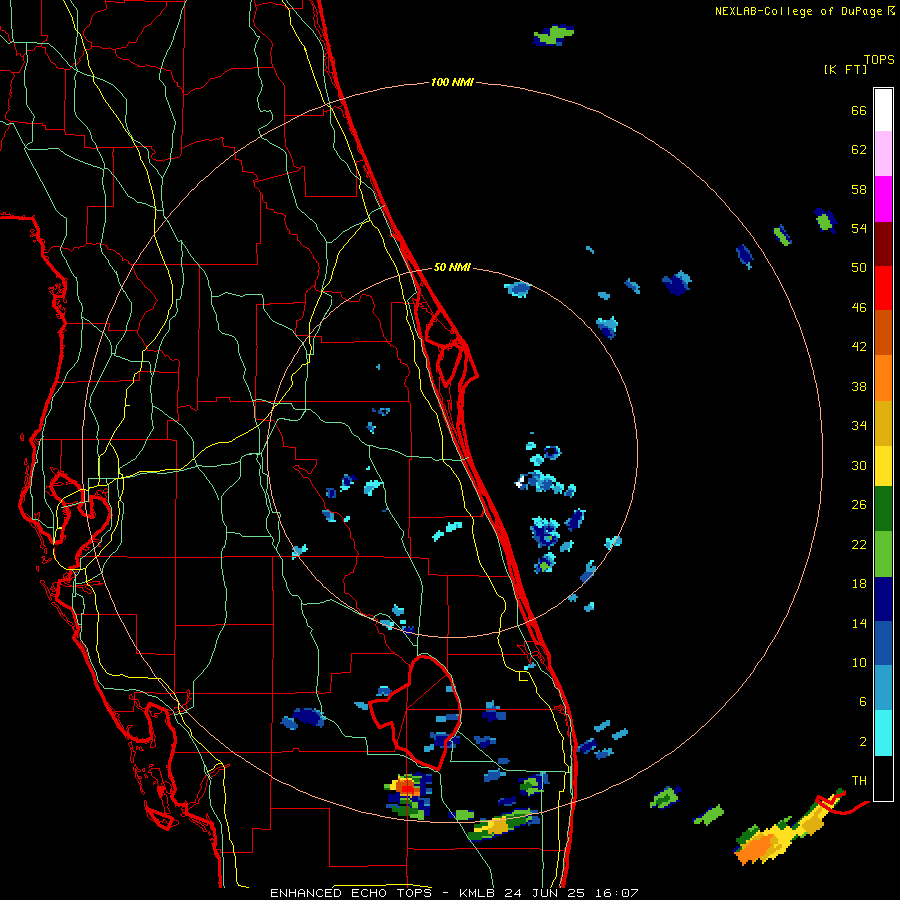Click the light green legend swatch
Viewport: 900px width, 900px height.
tap(883, 554)
